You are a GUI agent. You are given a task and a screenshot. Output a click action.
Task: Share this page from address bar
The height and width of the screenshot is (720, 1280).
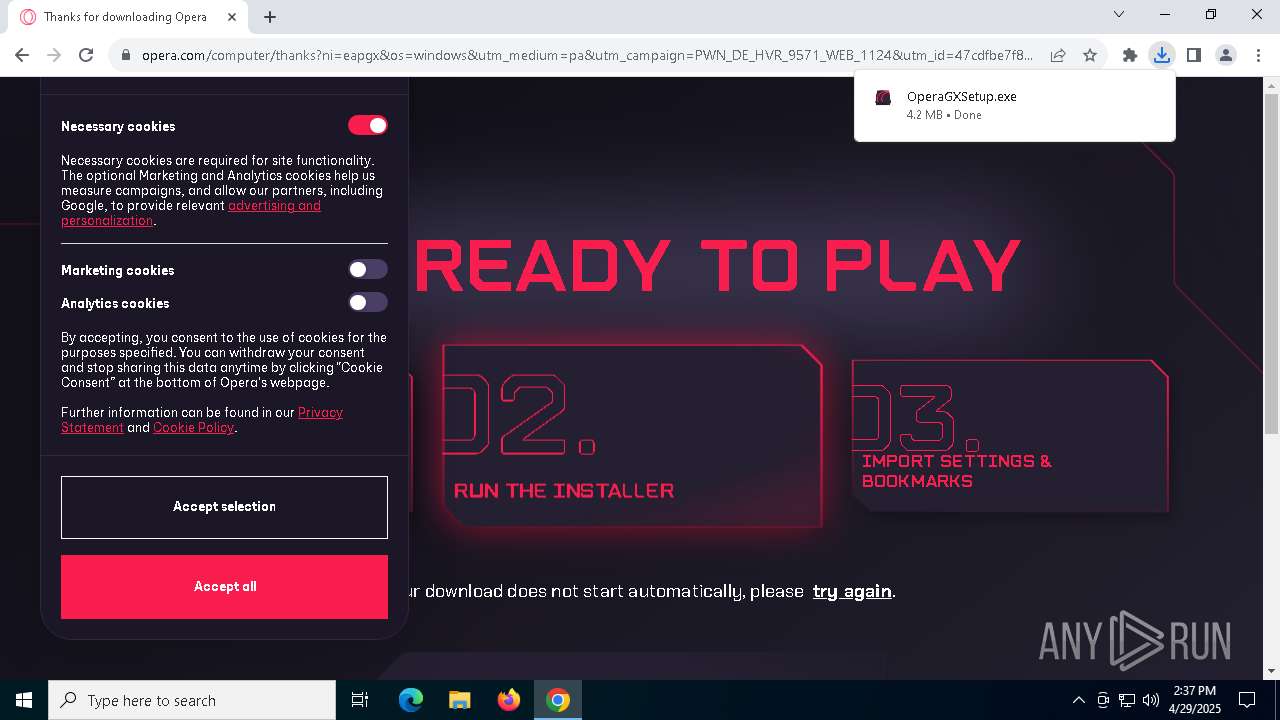[1058, 55]
